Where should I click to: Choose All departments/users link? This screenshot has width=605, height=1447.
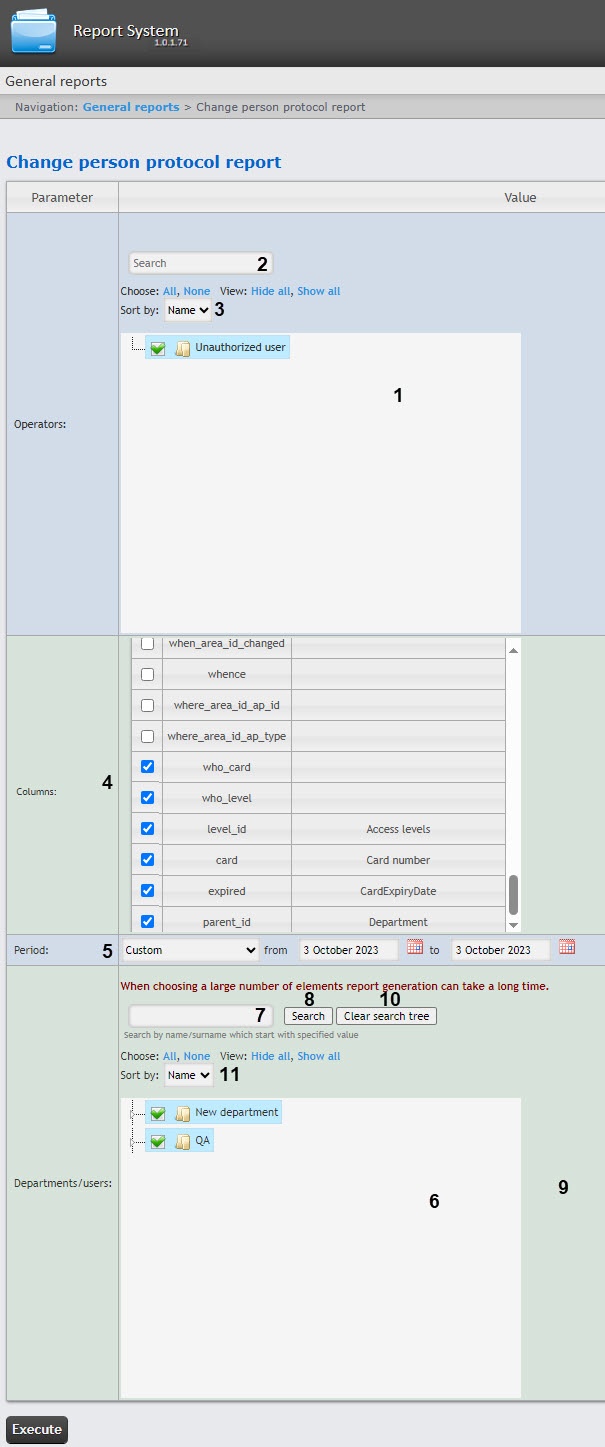point(169,1056)
